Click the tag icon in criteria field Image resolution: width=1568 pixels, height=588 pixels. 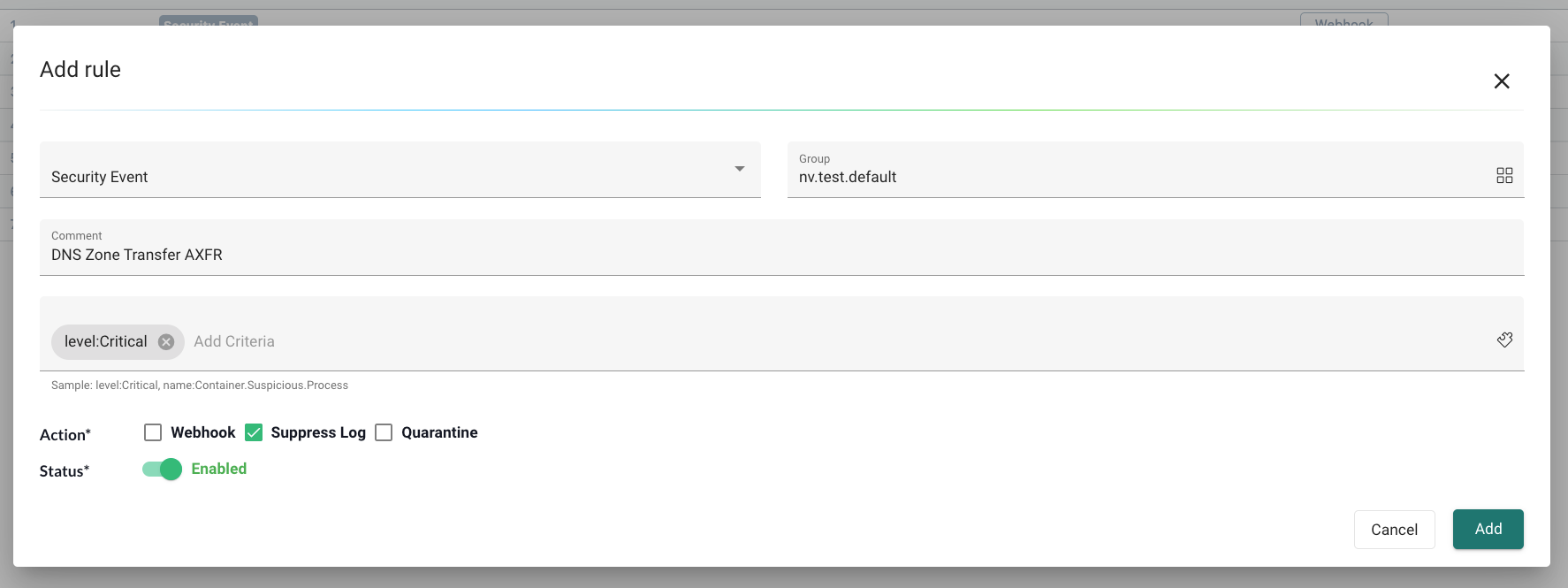pos(1504,340)
